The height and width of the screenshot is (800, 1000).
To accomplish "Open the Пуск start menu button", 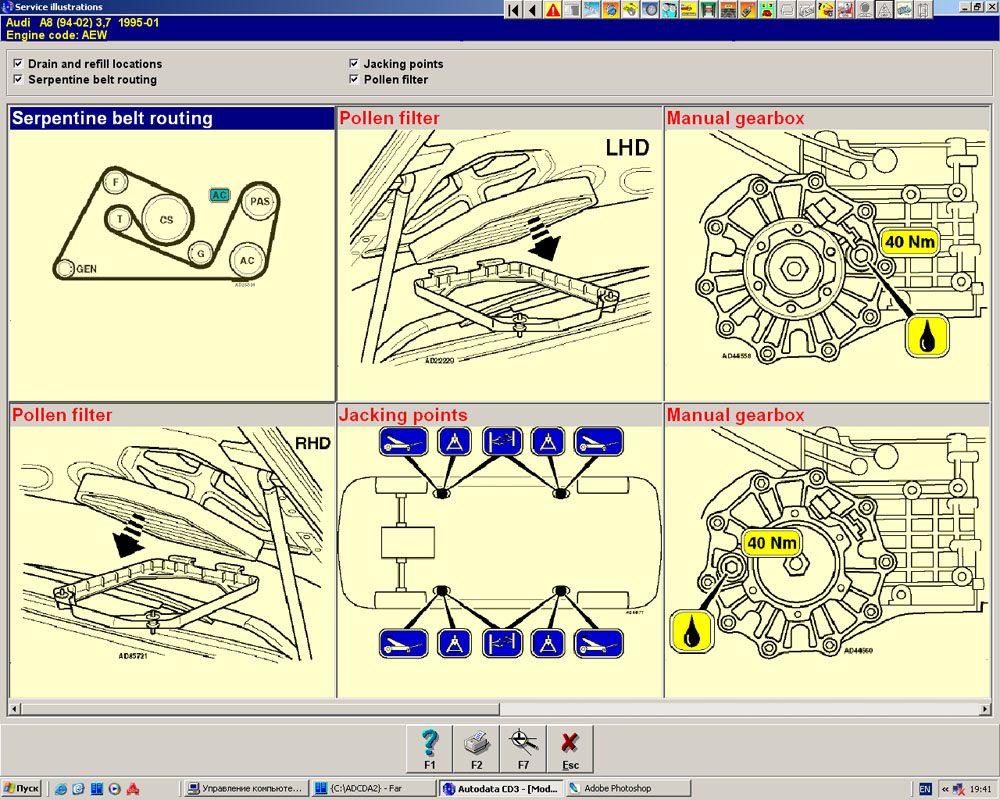I will [x=21, y=789].
